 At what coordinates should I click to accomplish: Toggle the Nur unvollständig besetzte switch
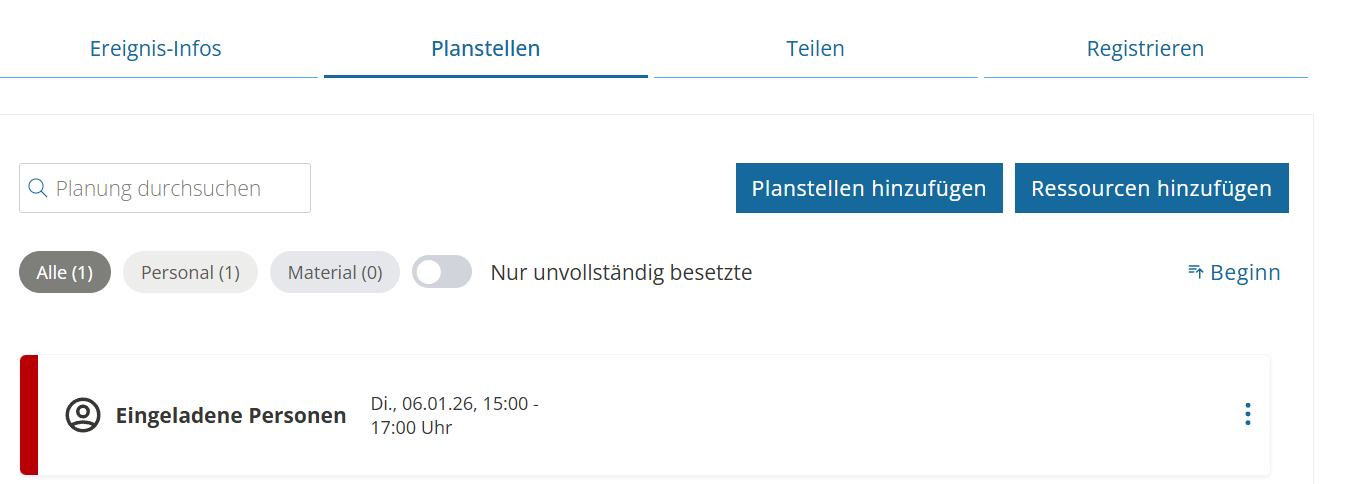pos(442,272)
